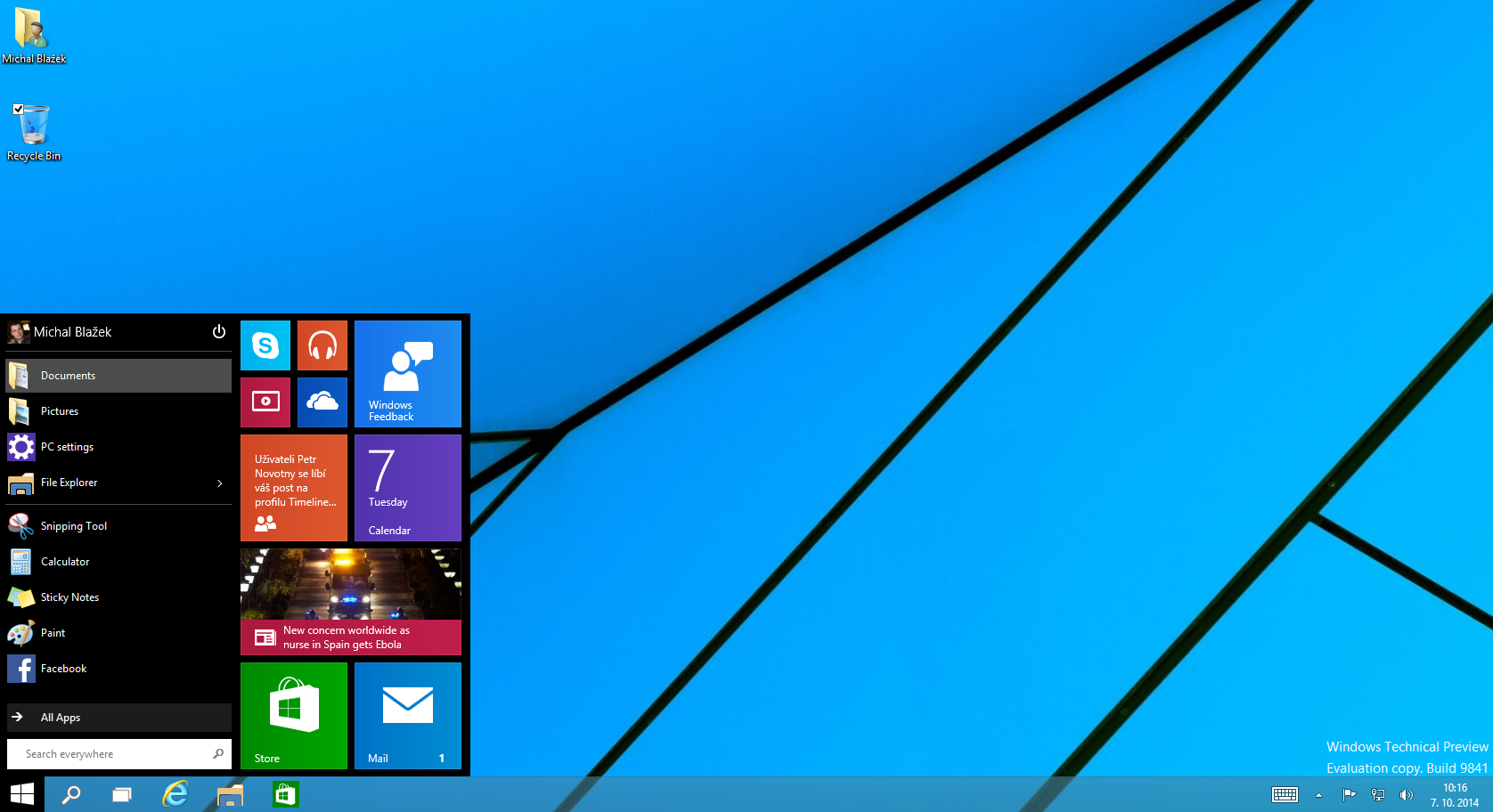Open Documents from the Start menu
This screenshot has width=1493, height=812.
point(118,376)
